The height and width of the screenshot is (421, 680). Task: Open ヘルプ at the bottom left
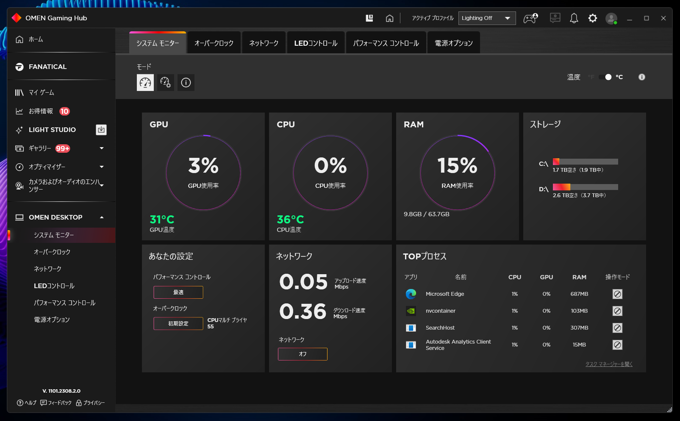pos(27,403)
